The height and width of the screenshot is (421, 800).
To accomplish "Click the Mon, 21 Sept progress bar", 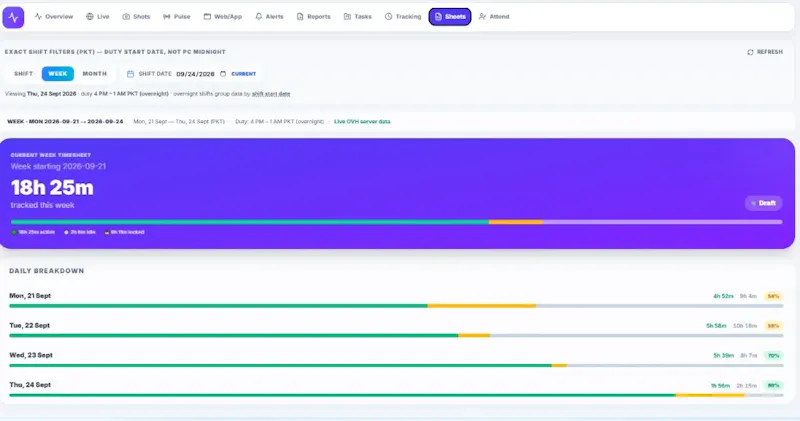I will [396, 306].
